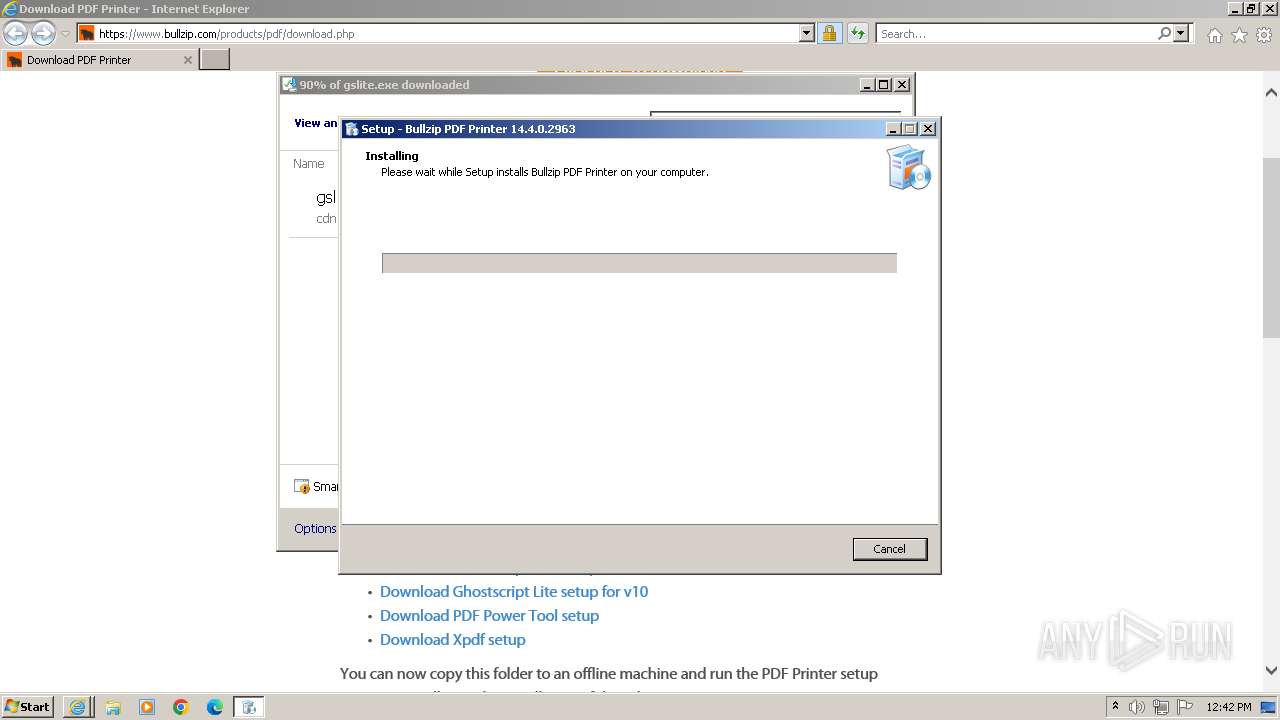Click the security lock icon in address bar
Image resolution: width=1280 pixels, height=720 pixels.
[x=829, y=33]
